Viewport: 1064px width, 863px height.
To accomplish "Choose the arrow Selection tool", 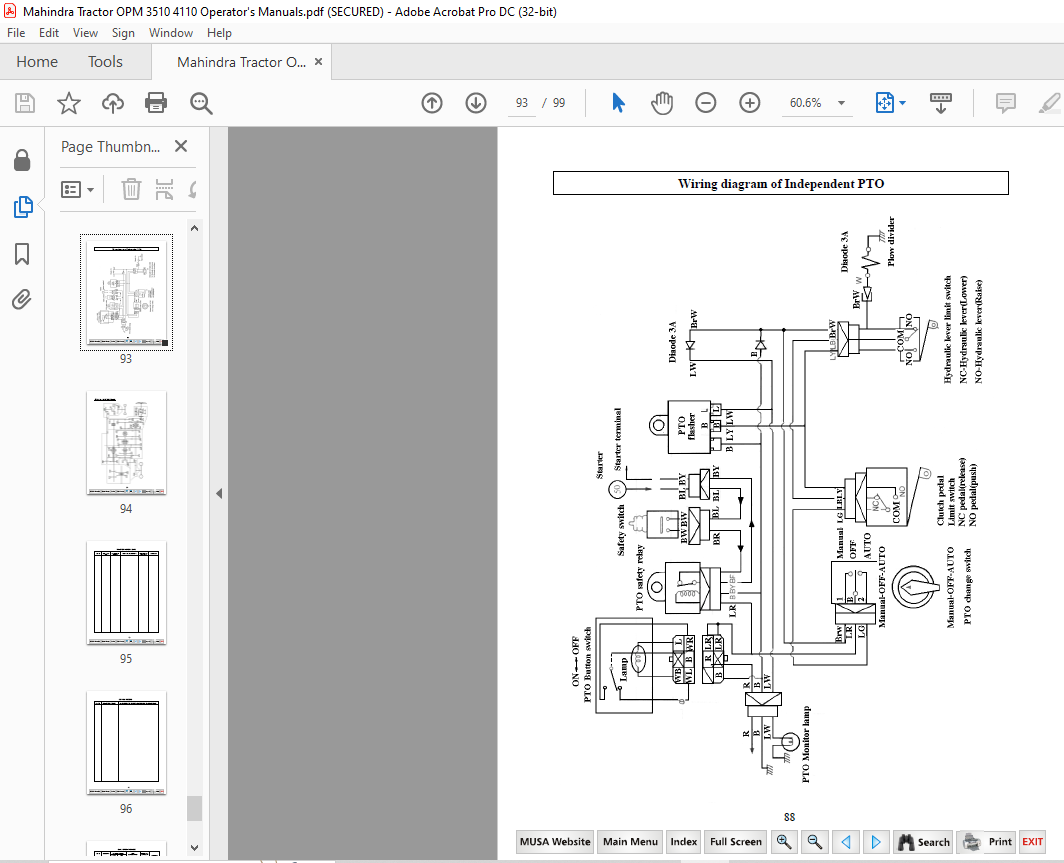I will [x=618, y=103].
